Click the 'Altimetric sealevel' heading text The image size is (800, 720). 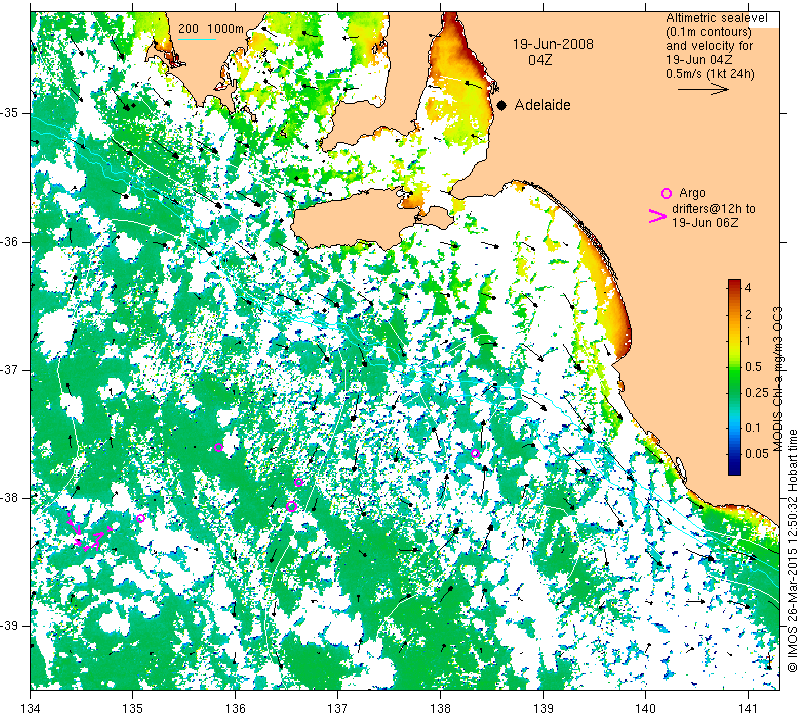pos(716,18)
